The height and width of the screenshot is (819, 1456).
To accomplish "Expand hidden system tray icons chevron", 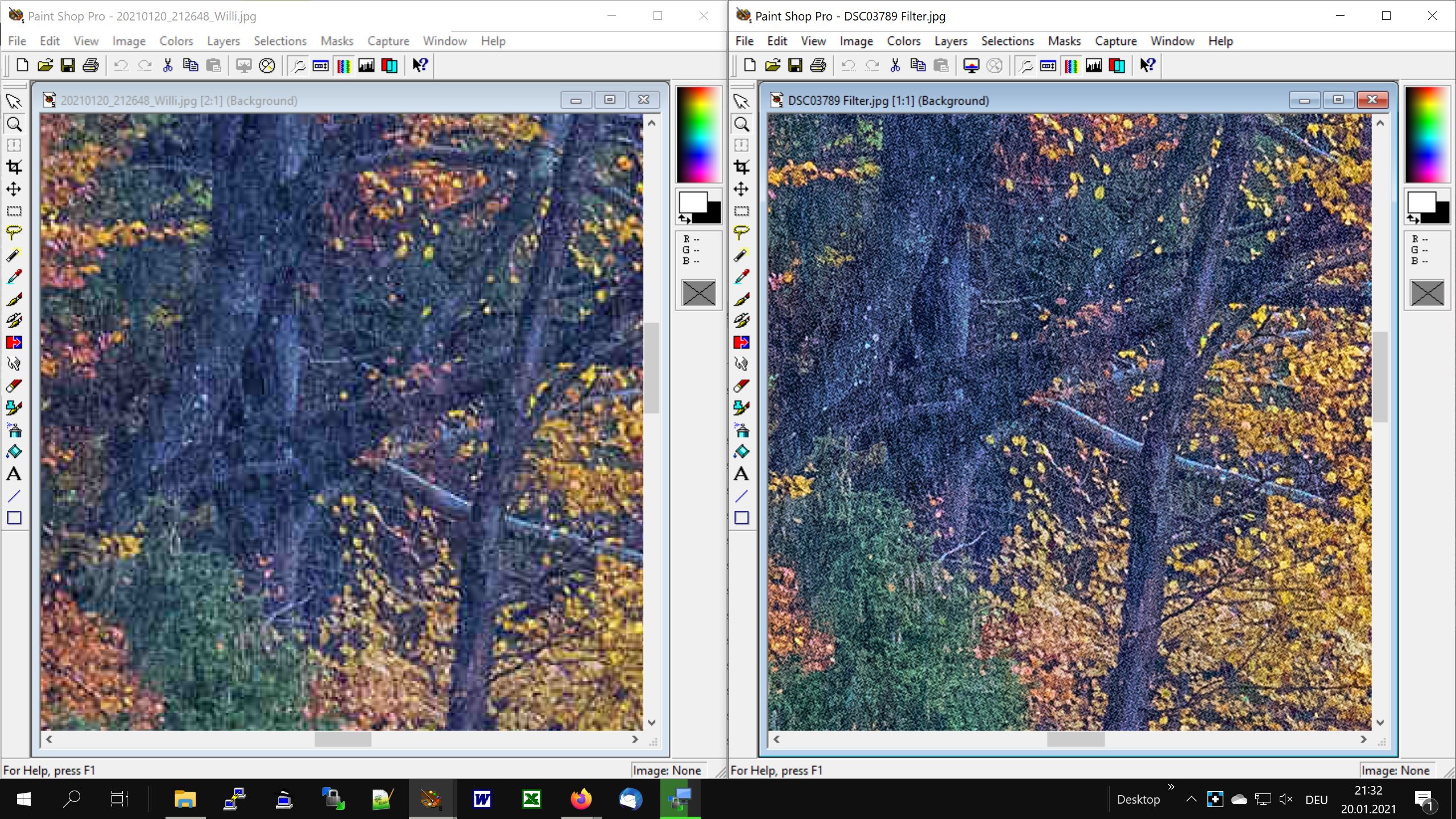I will [1191, 799].
